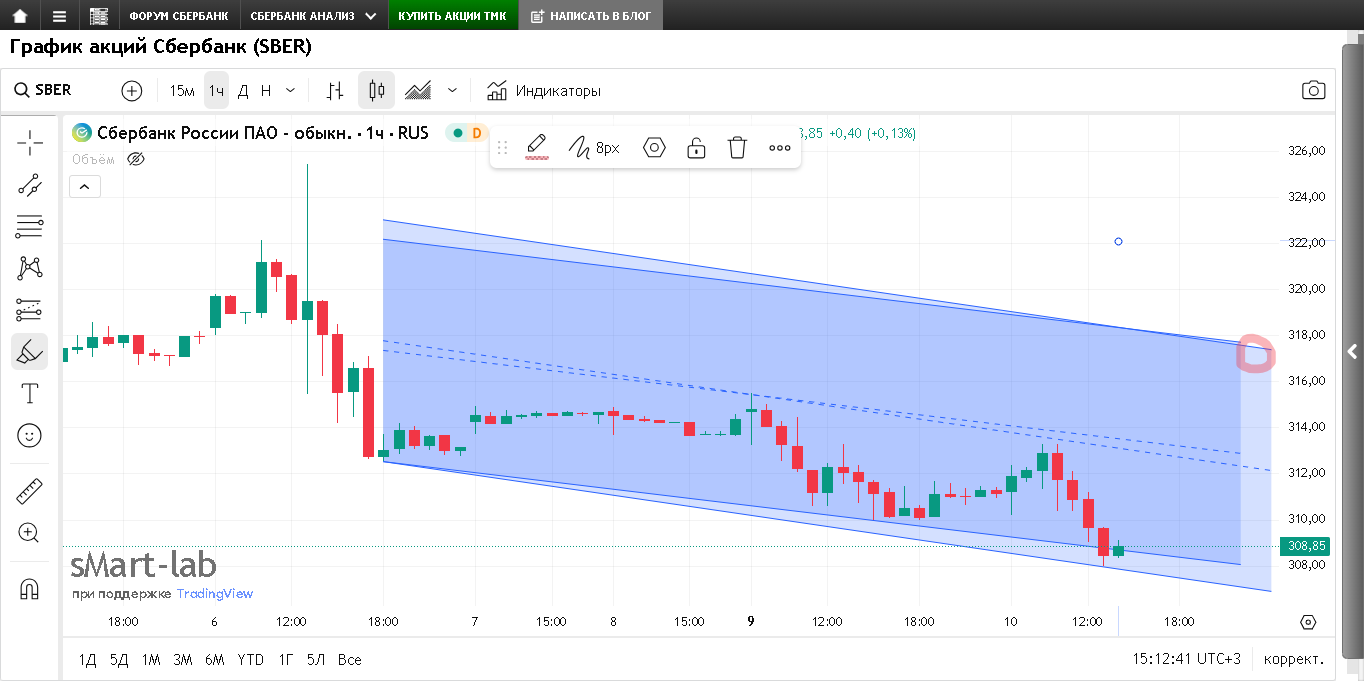The height and width of the screenshot is (681, 1364).
Task: Click the 308,85 current price label
Action: (x=1304, y=546)
